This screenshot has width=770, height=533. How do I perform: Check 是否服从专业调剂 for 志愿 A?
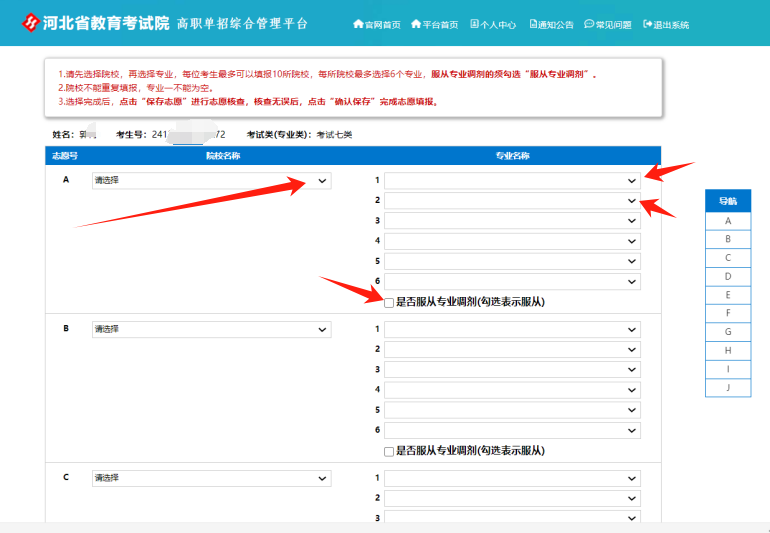pos(389,302)
